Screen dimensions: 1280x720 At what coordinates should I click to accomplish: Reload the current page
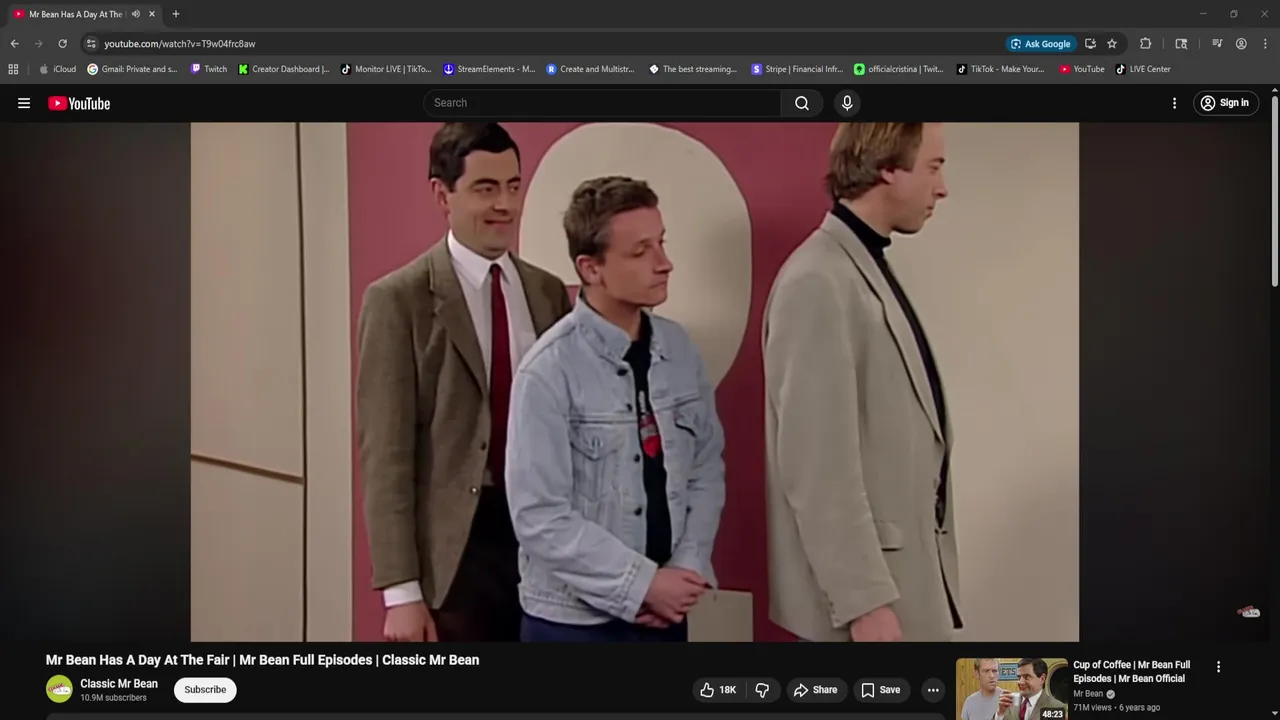(x=62, y=44)
